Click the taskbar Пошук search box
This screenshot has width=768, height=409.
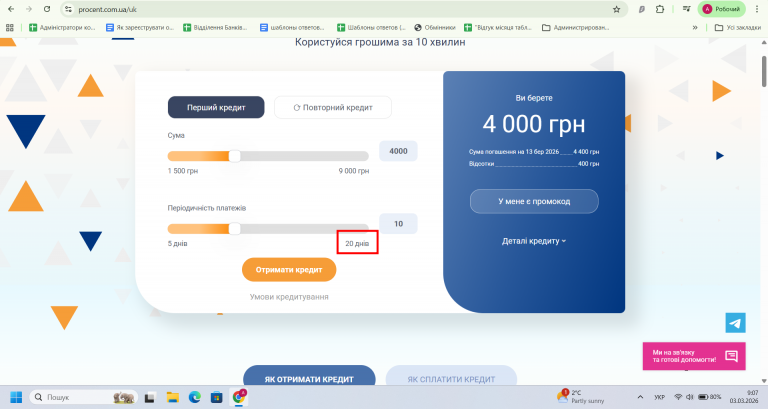[x=83, y=397]
